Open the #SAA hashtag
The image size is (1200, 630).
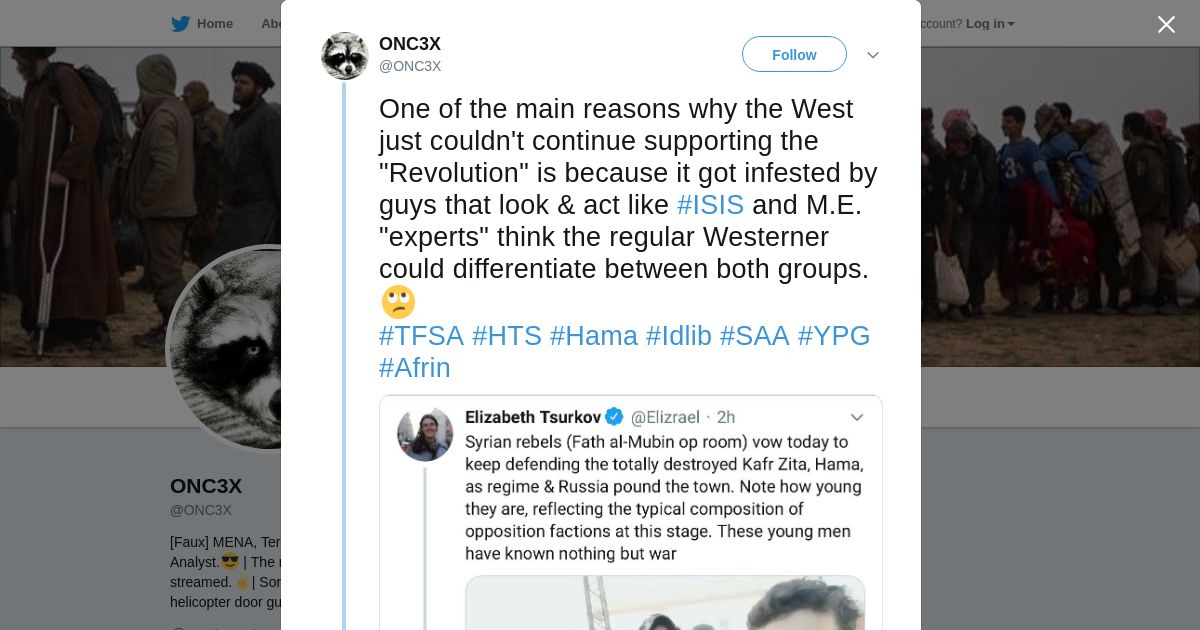click(754, 336)
